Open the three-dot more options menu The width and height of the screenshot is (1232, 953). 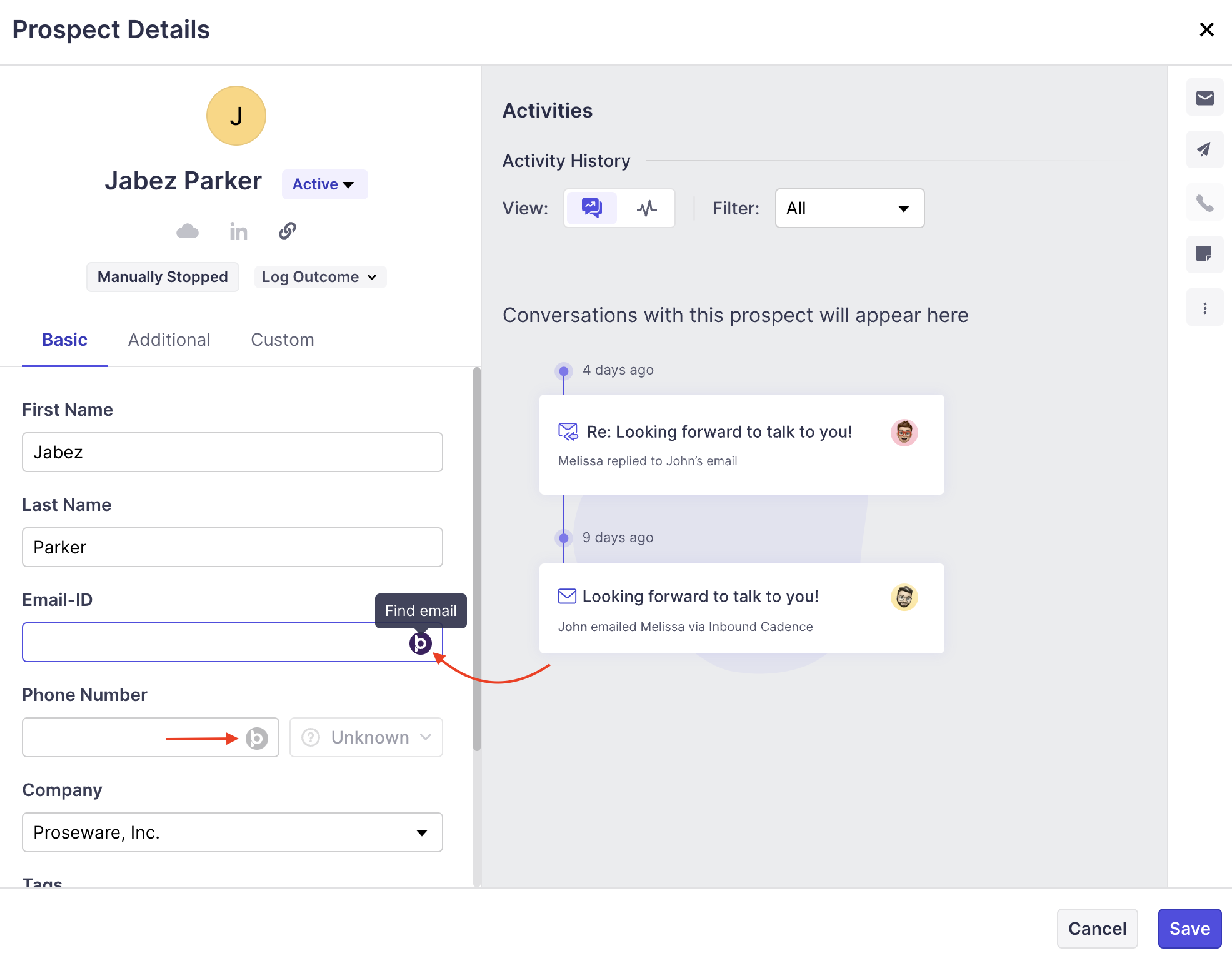(x=1204, y=308)
